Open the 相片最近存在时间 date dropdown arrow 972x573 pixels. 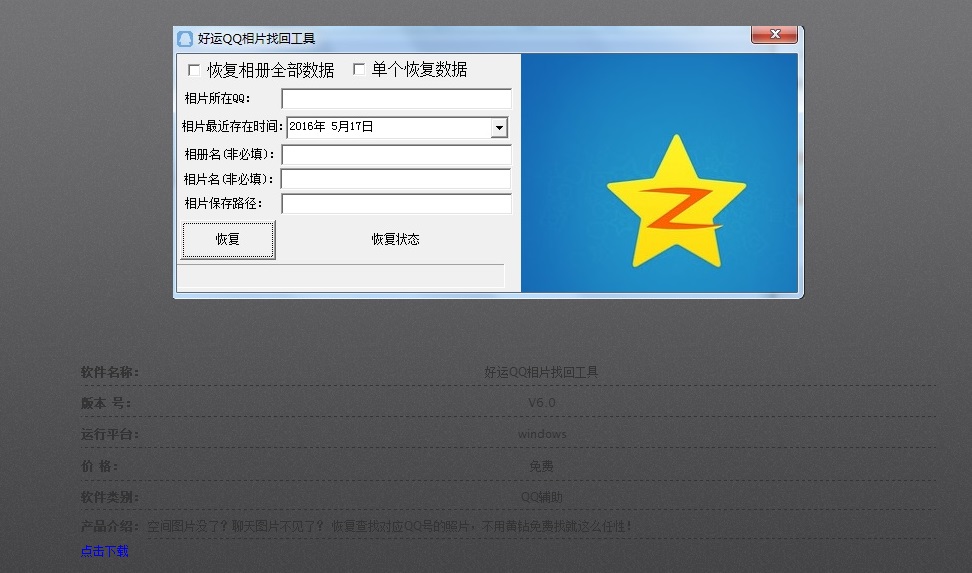[499, 127]
